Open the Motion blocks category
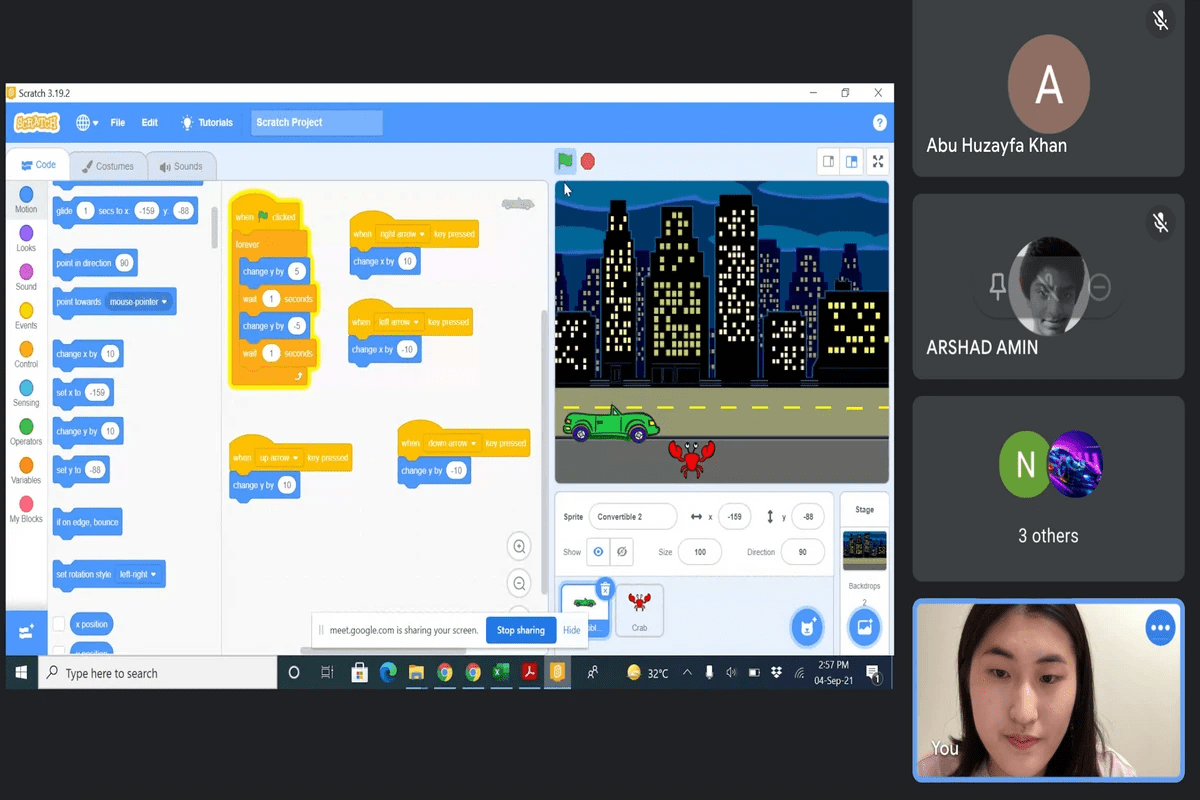 pyautogui.click(x=26, y=200)
